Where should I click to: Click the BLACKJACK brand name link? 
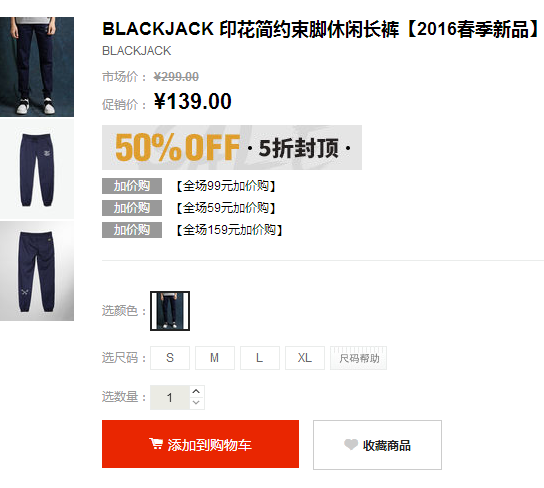136,51
